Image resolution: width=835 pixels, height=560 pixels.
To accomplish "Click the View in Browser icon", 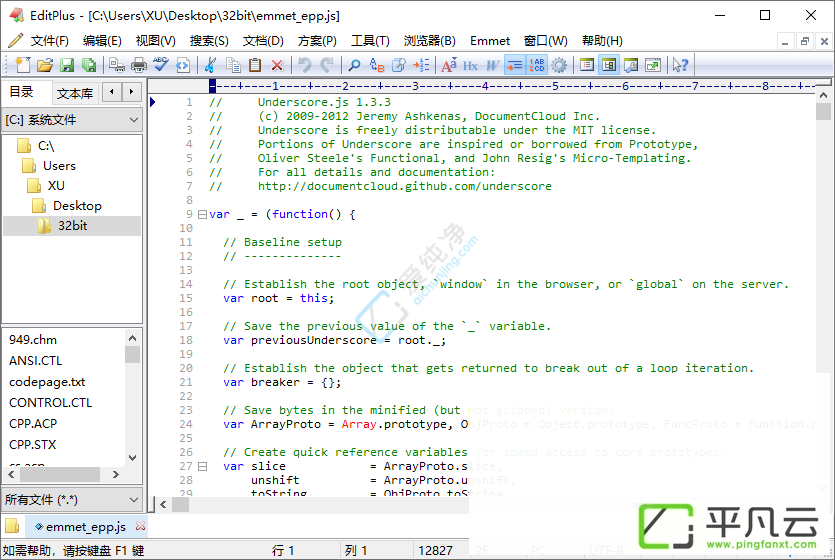I will click(183, 65).
